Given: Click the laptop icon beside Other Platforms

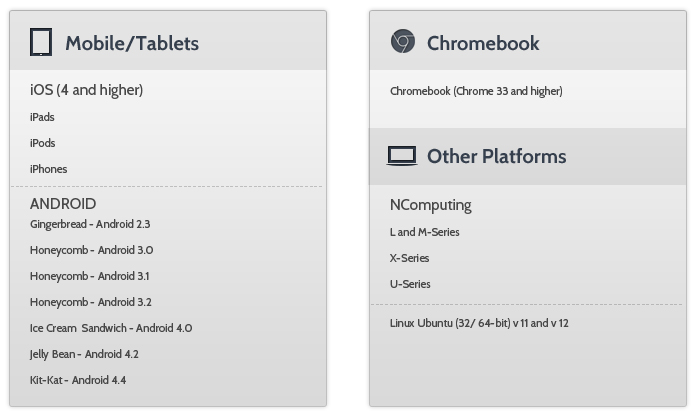Looking at the screenshot, I should 402,156.
